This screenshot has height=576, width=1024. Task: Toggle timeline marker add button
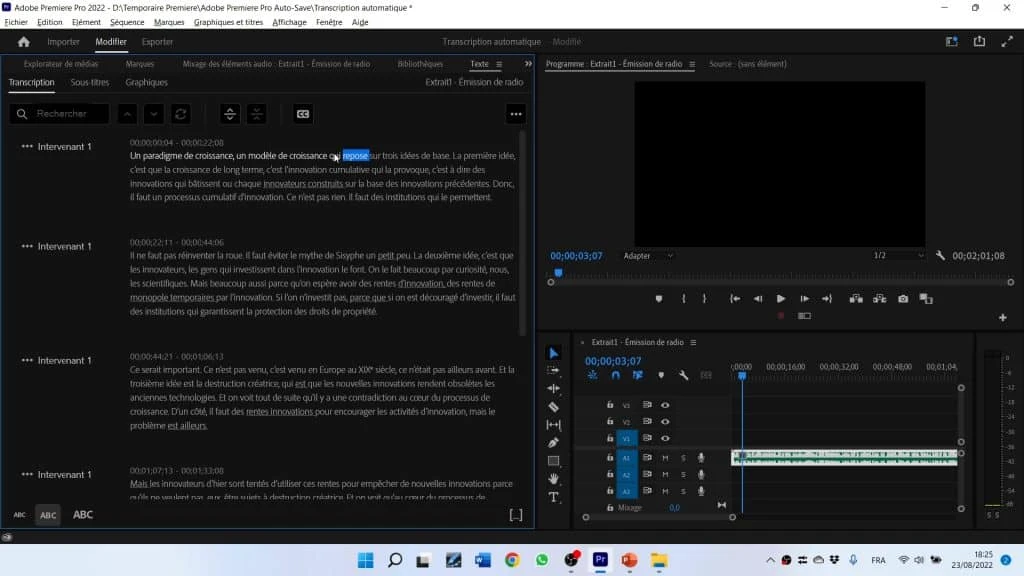661,375
